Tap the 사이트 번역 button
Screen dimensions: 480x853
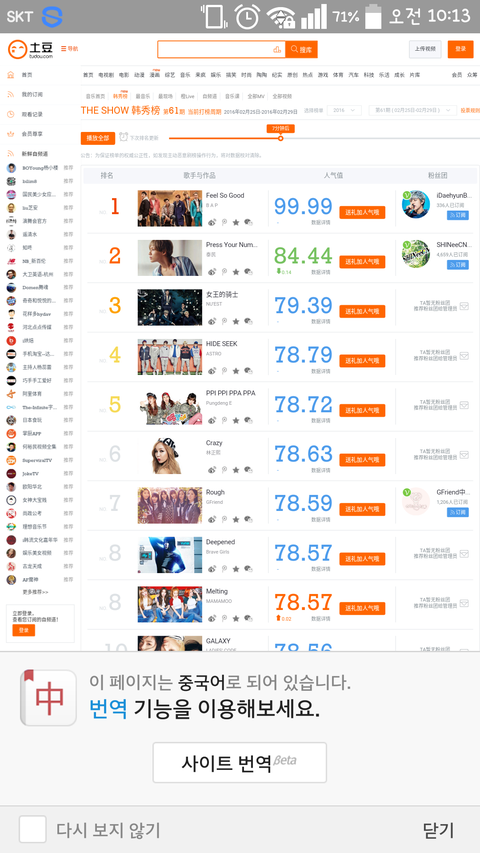[239, 763]
